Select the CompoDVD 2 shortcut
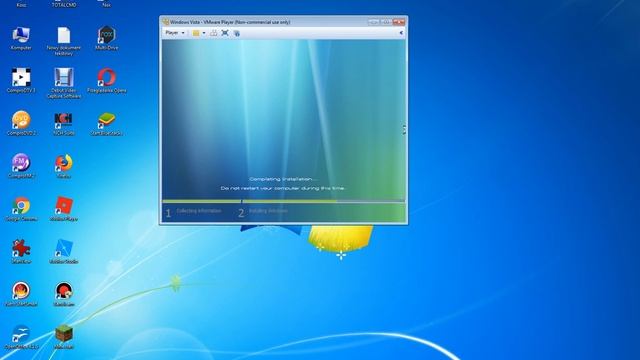 (21, 124)
